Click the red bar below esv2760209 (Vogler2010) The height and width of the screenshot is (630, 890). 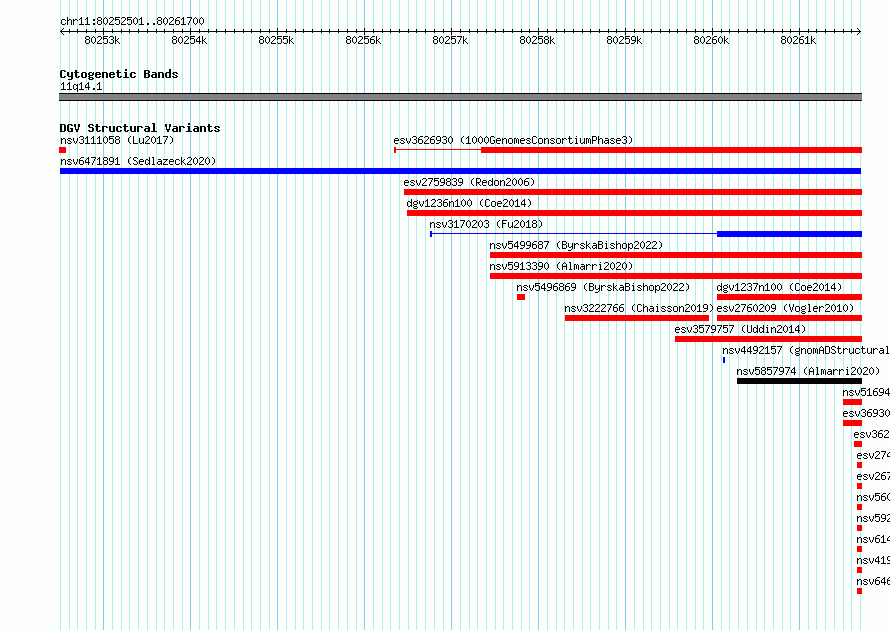click(x=790, y=318)
